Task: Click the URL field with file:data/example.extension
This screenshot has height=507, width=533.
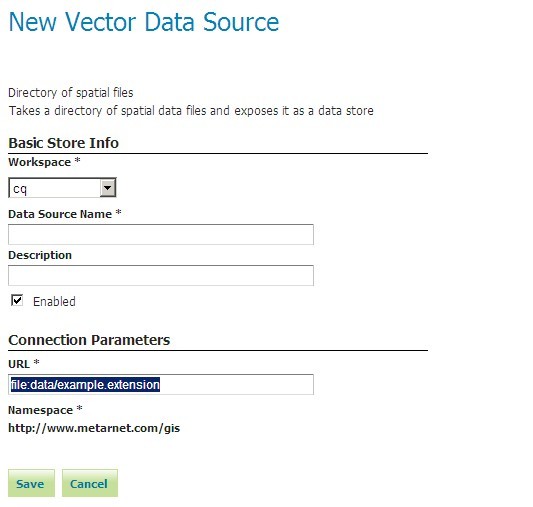Action: point(161,385)
